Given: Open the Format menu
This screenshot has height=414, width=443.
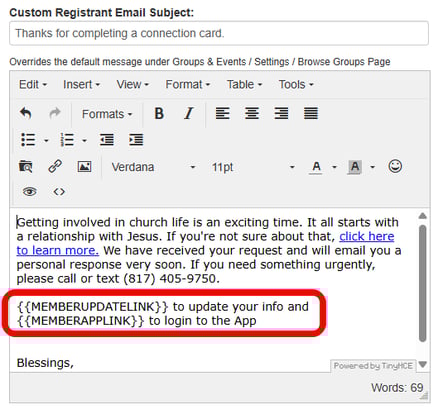Looking at the screenshot, I should point(188,84).
